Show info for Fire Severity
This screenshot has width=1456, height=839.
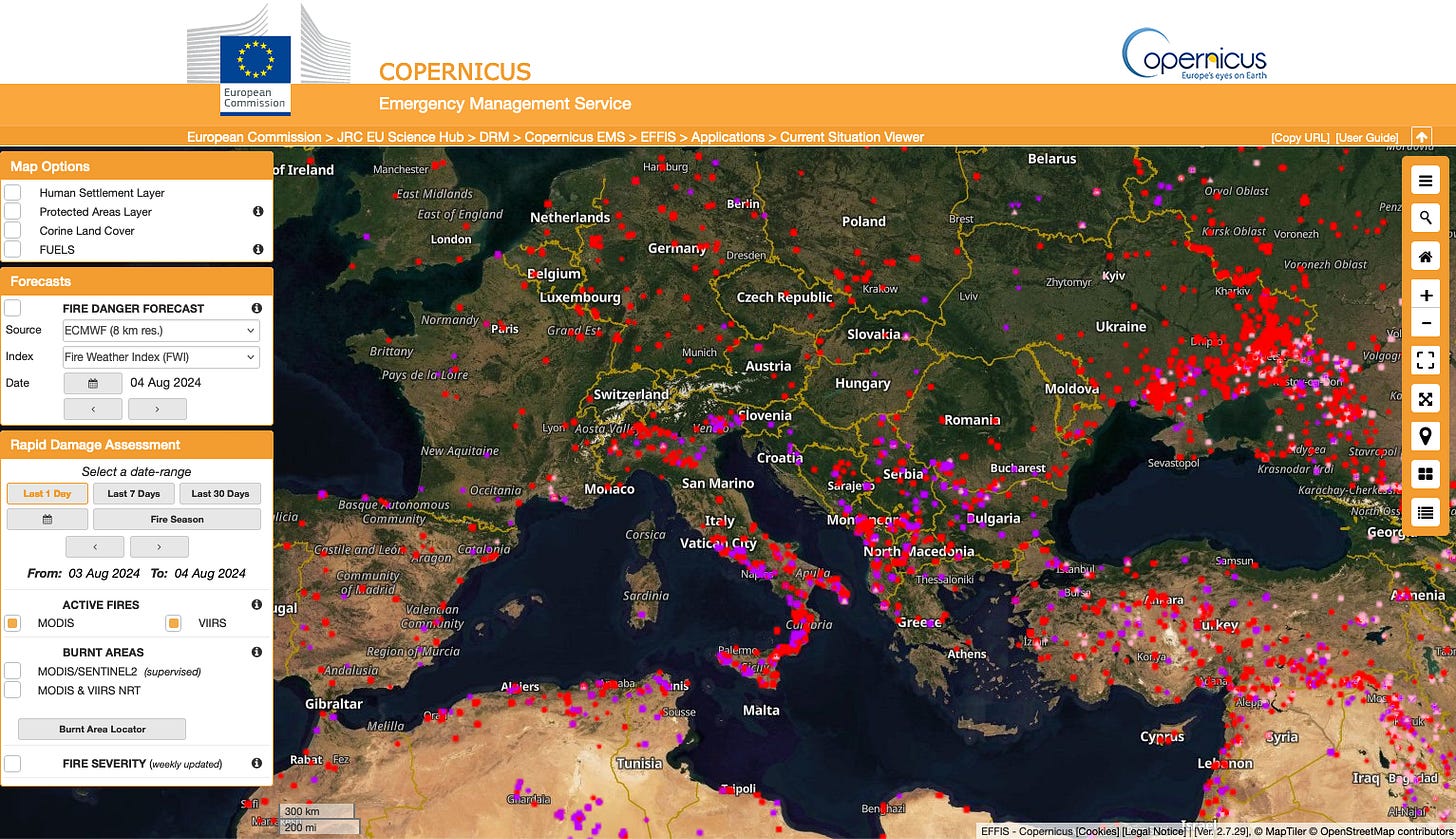(x=257, y=763)
